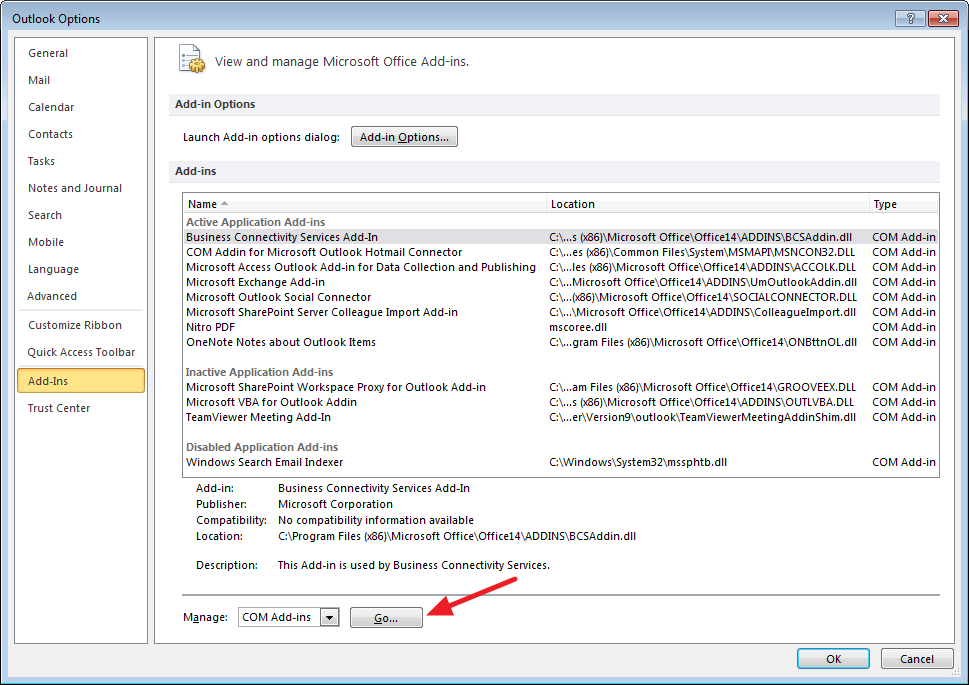Open the Mail options category
Screen dimensions: 969x685
click(x=81, y=80)
